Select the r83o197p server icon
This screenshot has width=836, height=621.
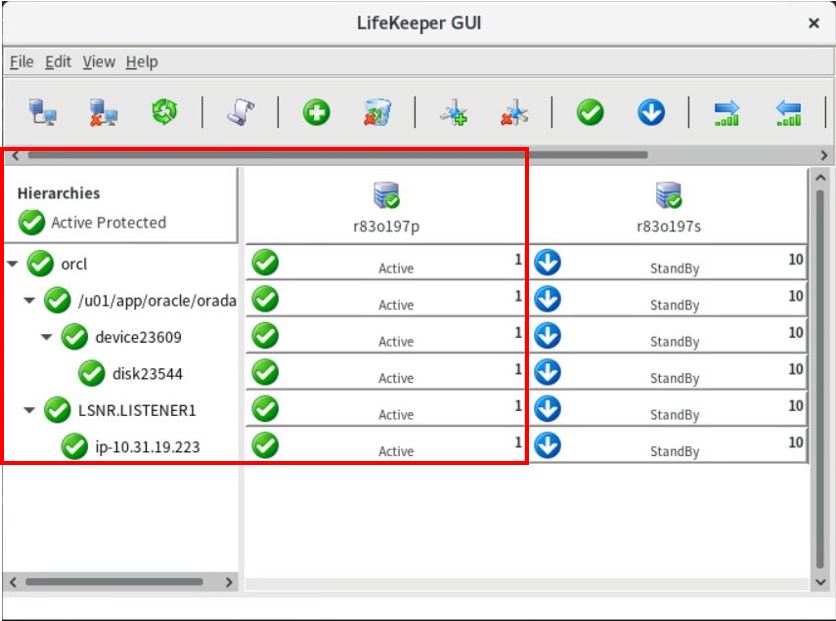pos(387,195)
